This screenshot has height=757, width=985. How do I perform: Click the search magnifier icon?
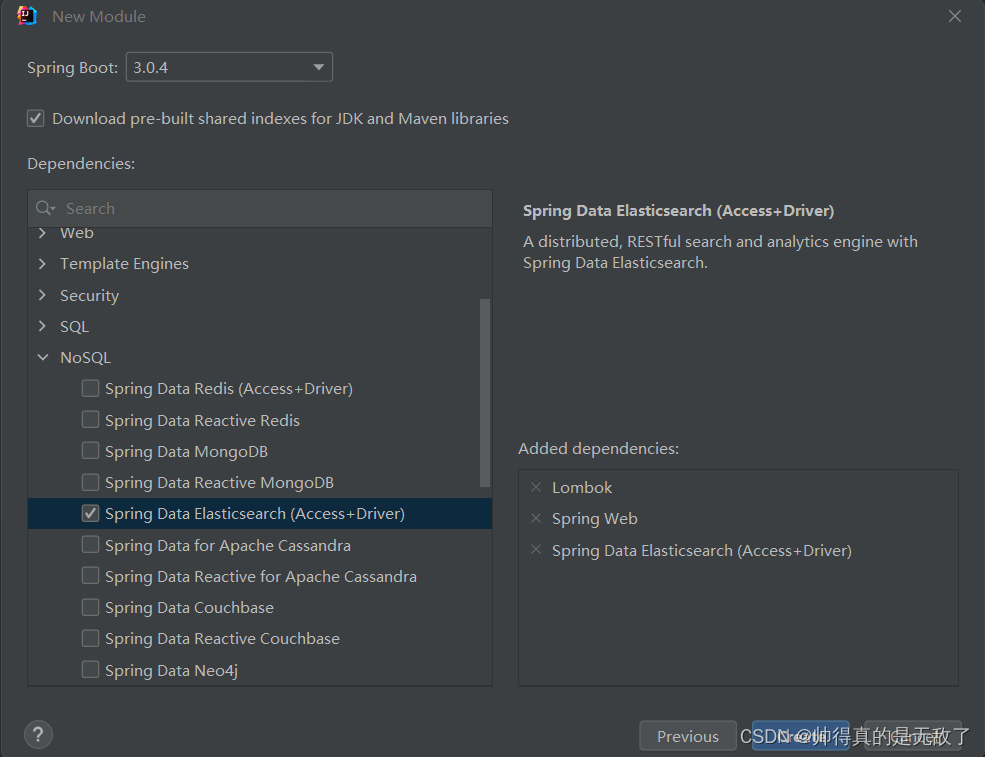point(45,208)
